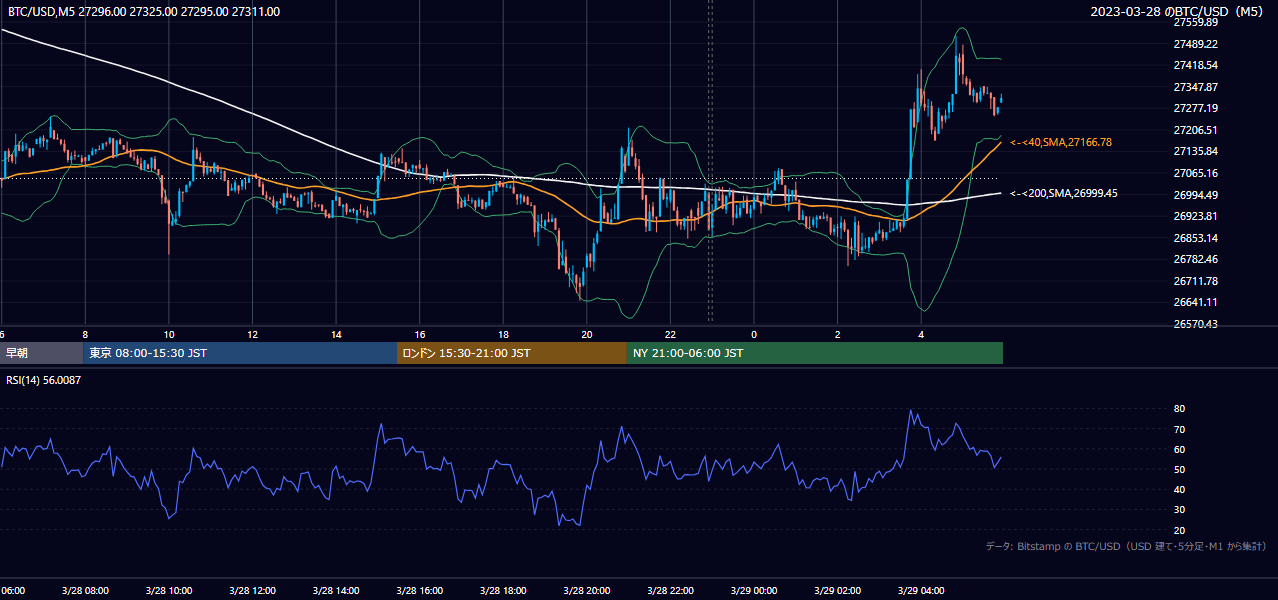1278x600 pixels.
Task: Click price axis value 27135.84
Action: pyautogui.click(x=1195, y=151)
